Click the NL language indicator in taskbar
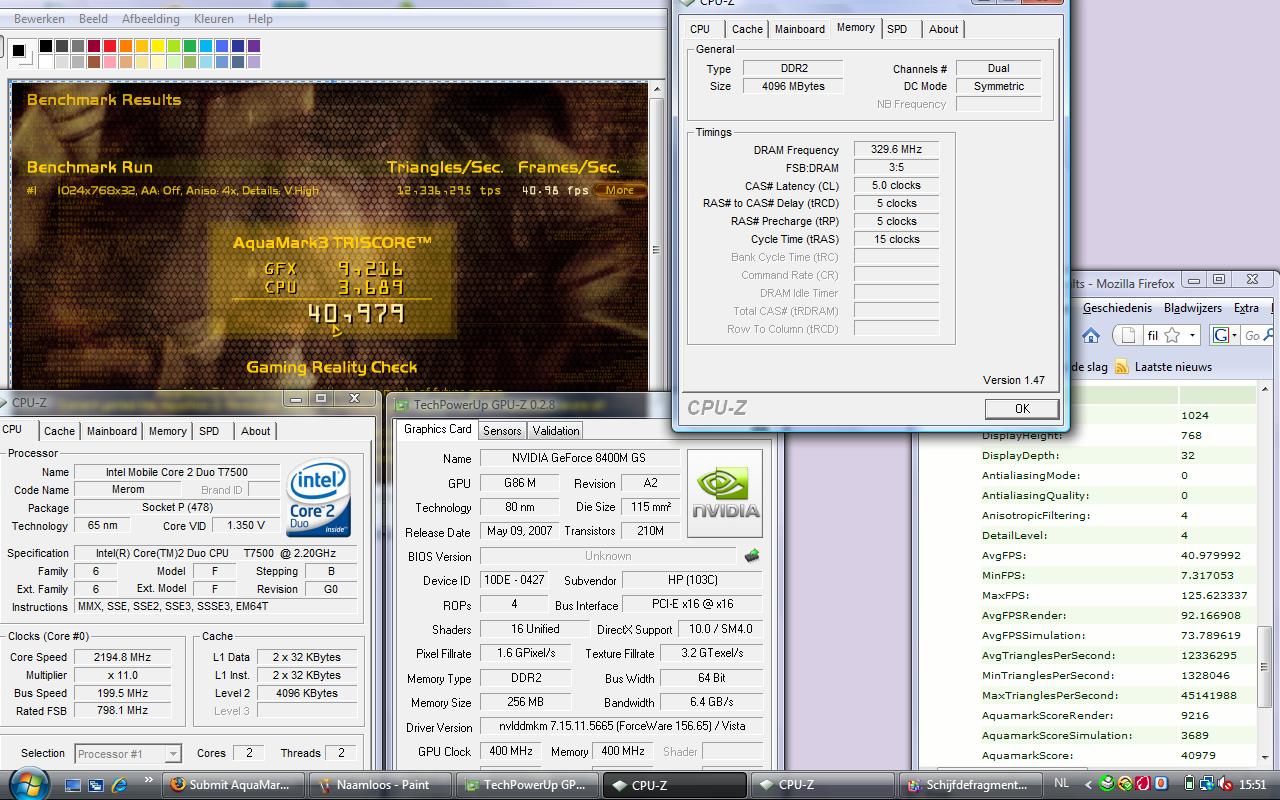1280x800 pixels. [x=1062, y=784]
